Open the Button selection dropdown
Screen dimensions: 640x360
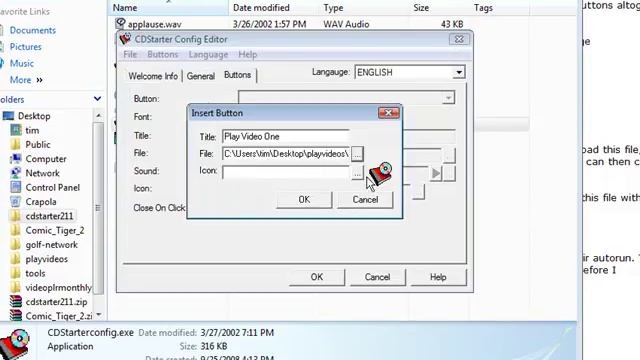click(448, 98)
